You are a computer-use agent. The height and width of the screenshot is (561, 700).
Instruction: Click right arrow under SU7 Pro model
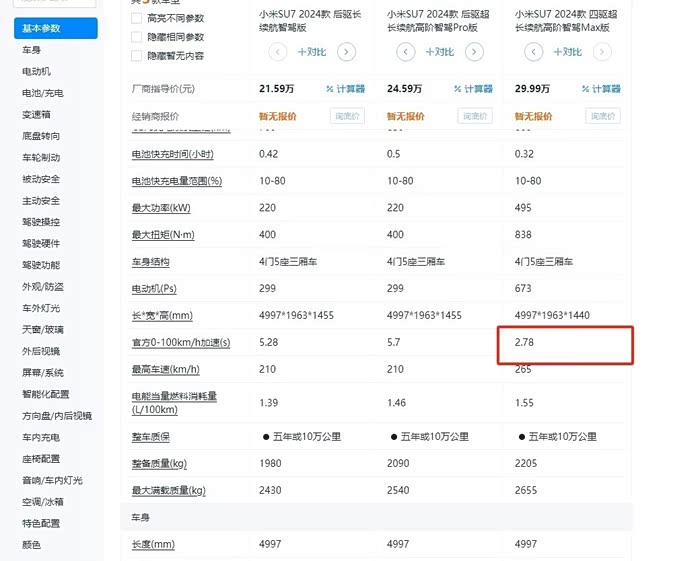pyautogui.click(x=474, y=51)
